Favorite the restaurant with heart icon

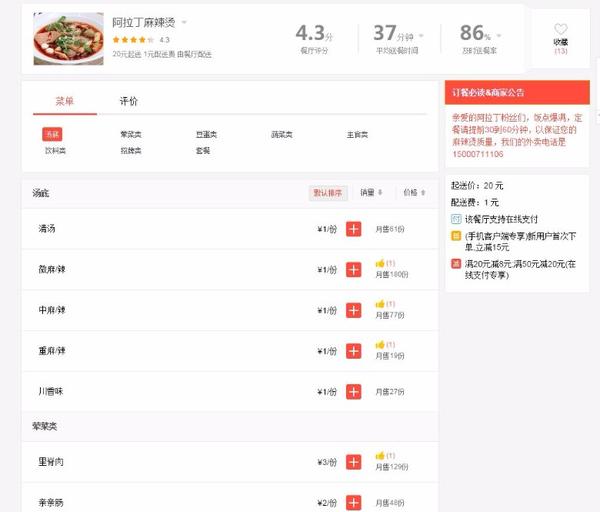[x=561, y=29]
